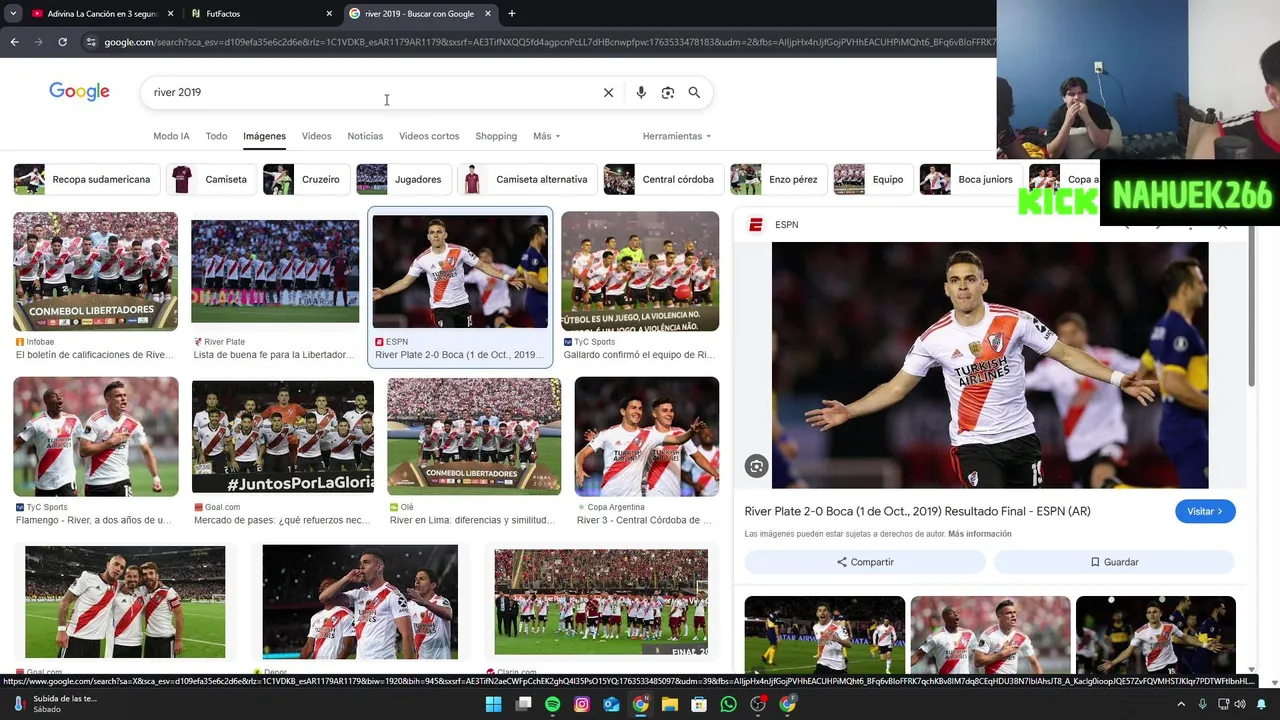Viewport: 1280px width, 720px height.
Task: Switch to Shopping tab
Action: pyautogui.click(x=496, y=136)
